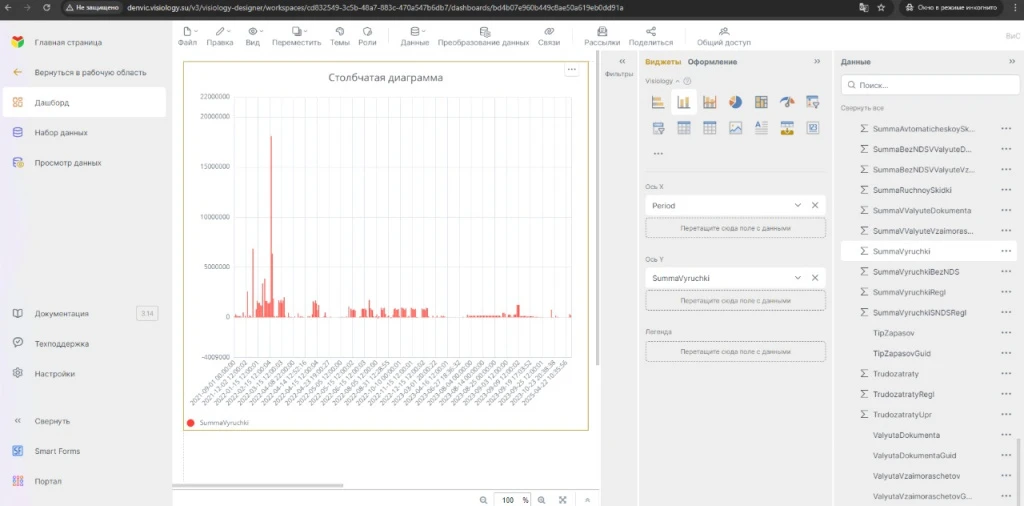Collapse the Фильтры panel with the chevrons
The height and width of the screenshot is (506, 1024).
coord(623,62)
